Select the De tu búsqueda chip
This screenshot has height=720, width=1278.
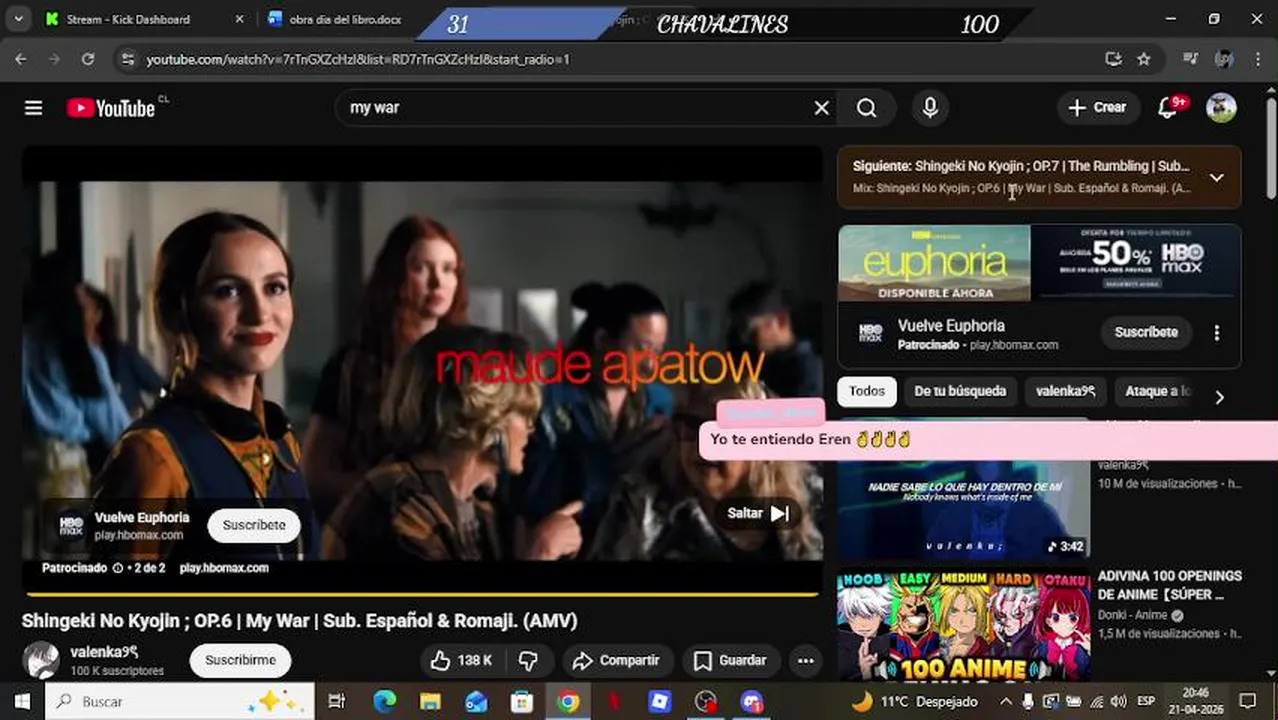tap(959, 391)
